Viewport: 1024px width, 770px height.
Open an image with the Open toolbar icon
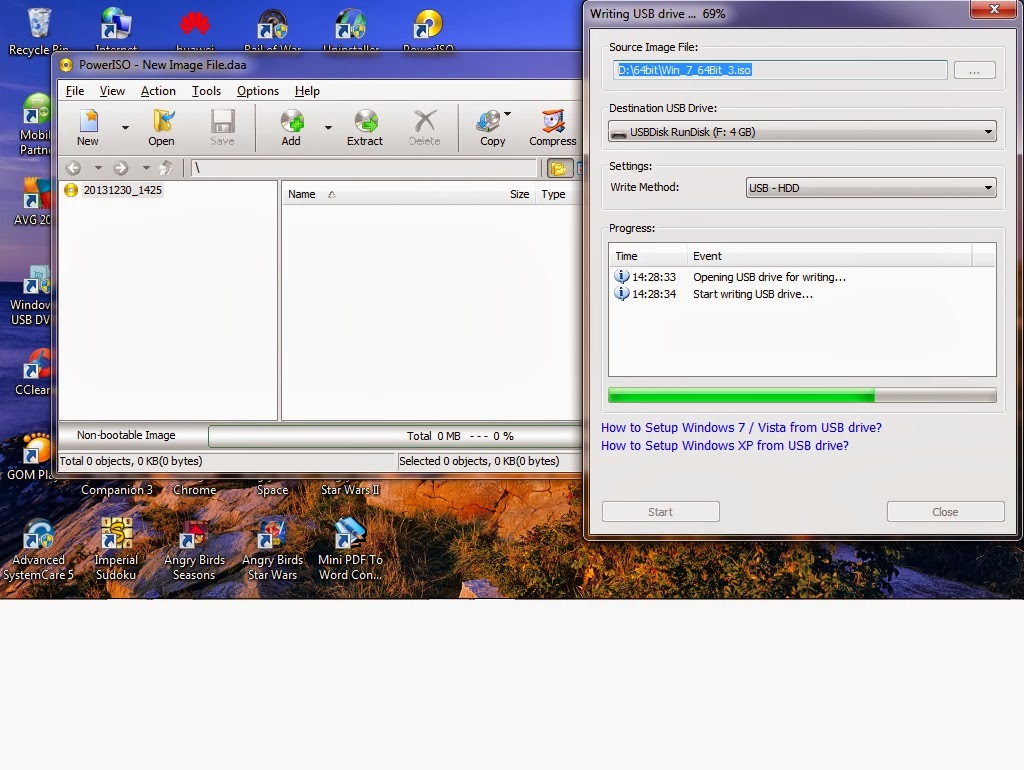click(161, 127)
